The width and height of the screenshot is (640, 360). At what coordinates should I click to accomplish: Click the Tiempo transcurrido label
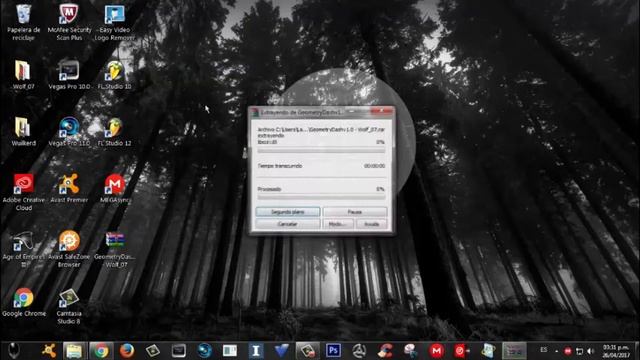[x=280, y=166]
